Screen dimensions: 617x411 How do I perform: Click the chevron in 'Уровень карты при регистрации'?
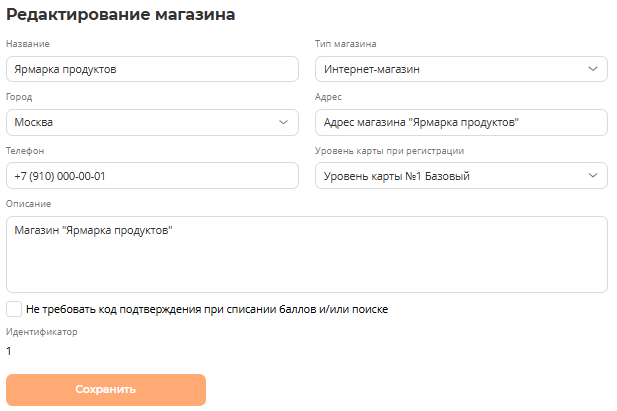[x=593, y=176]
